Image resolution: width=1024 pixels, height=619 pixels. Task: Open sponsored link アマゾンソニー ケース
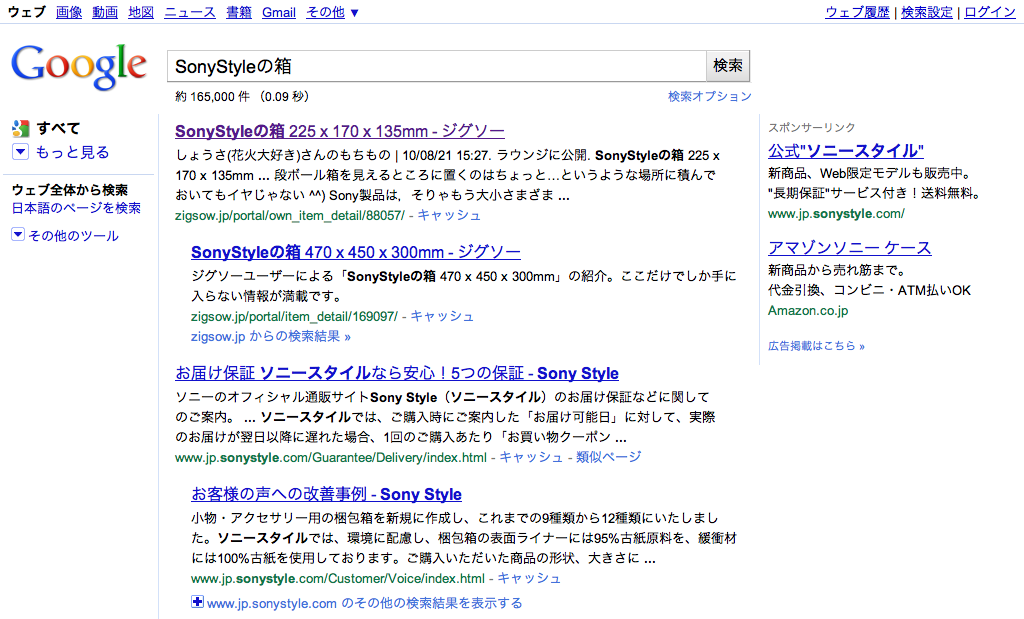click(x=850, y=247)
